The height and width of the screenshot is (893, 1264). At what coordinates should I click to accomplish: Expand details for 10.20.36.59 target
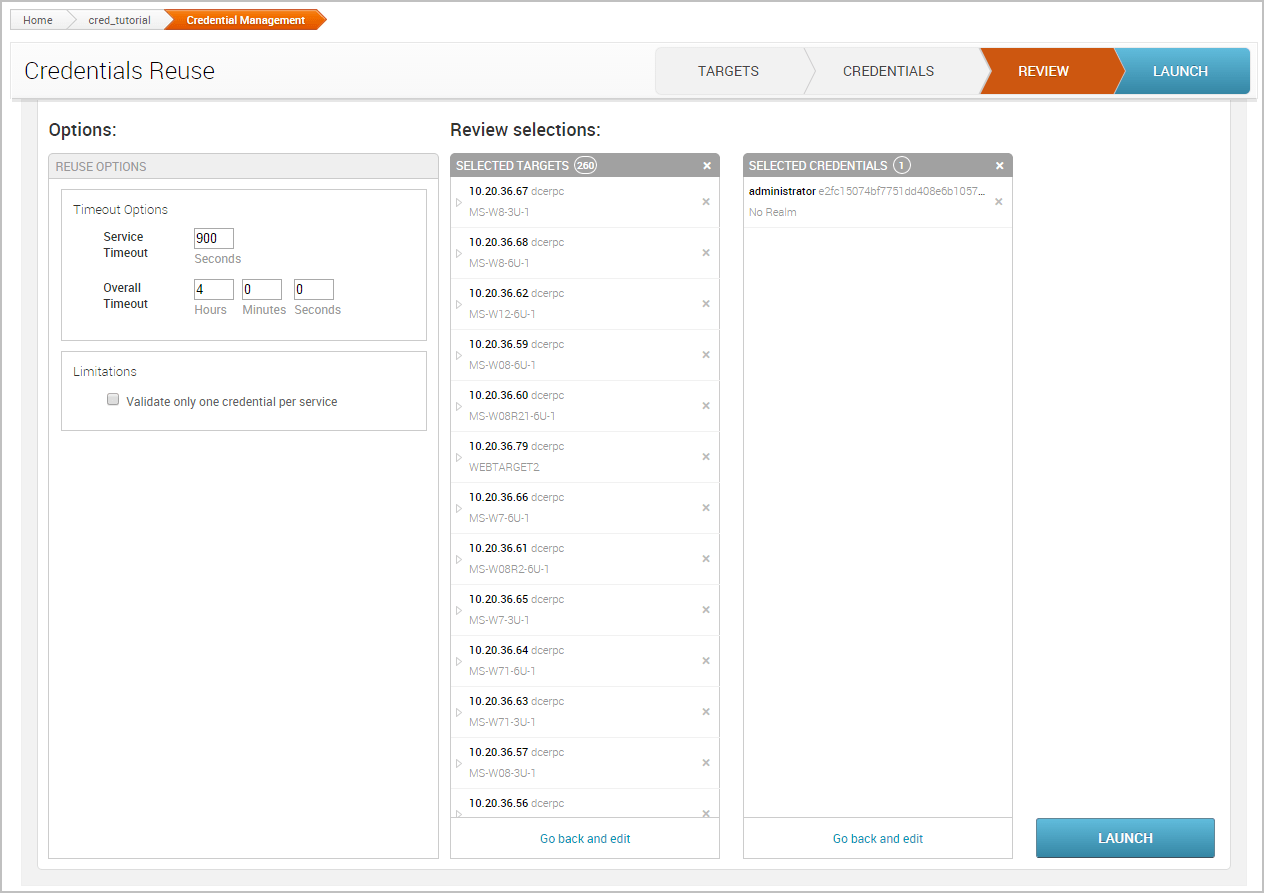pyautogui.click(x=459, y=355)
